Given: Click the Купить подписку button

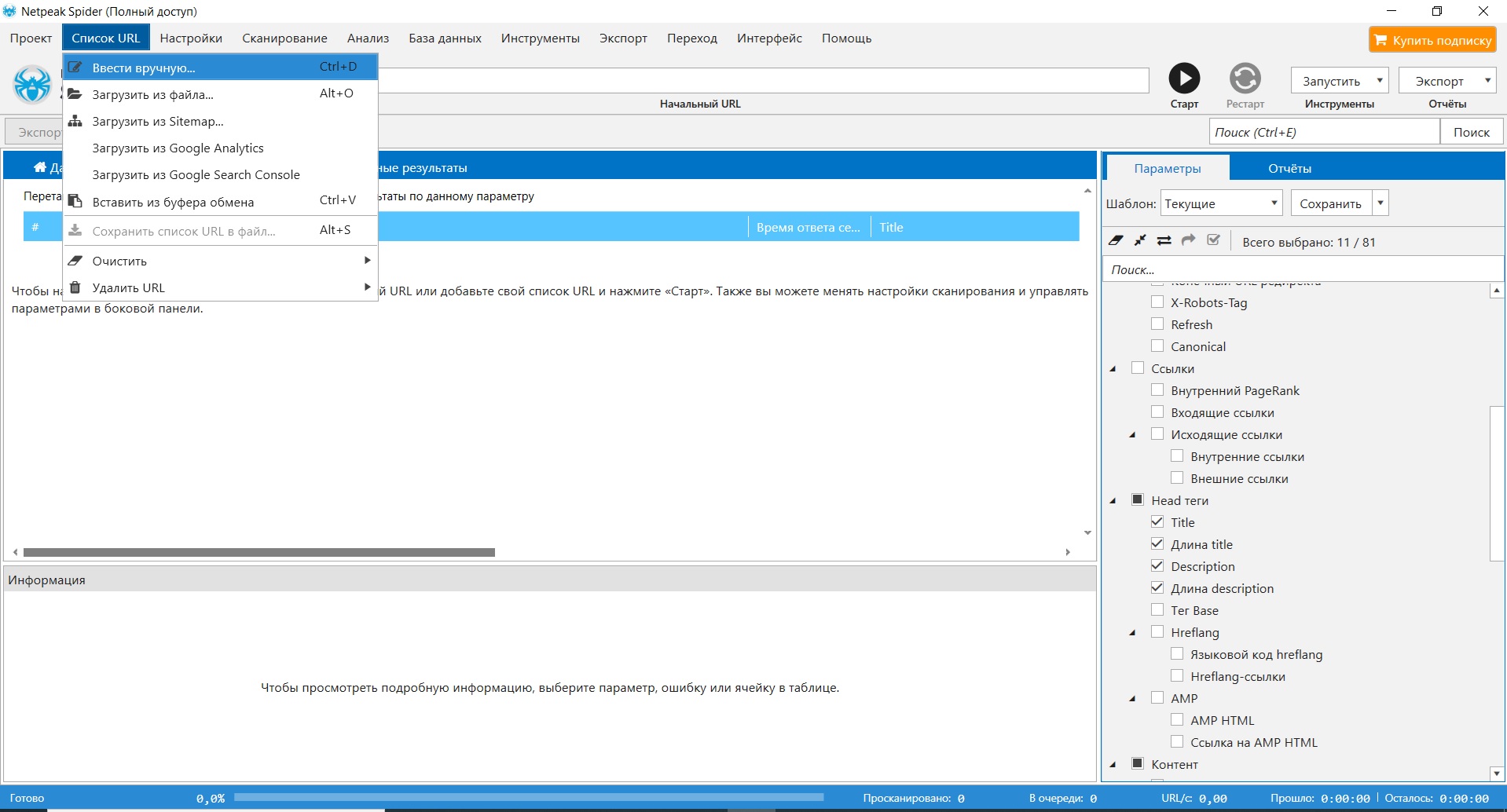Looking at the screenshot, I should click(x=1432, y=40).
